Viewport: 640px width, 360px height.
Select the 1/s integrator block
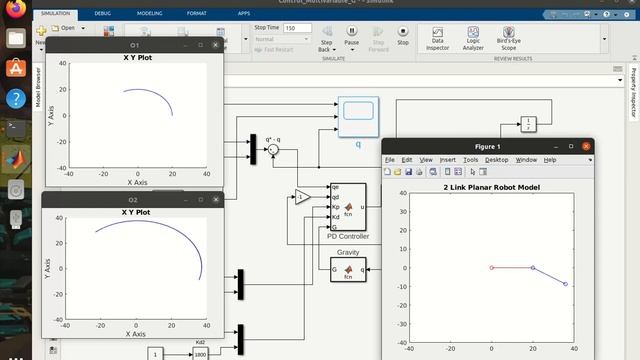(528, 124)
